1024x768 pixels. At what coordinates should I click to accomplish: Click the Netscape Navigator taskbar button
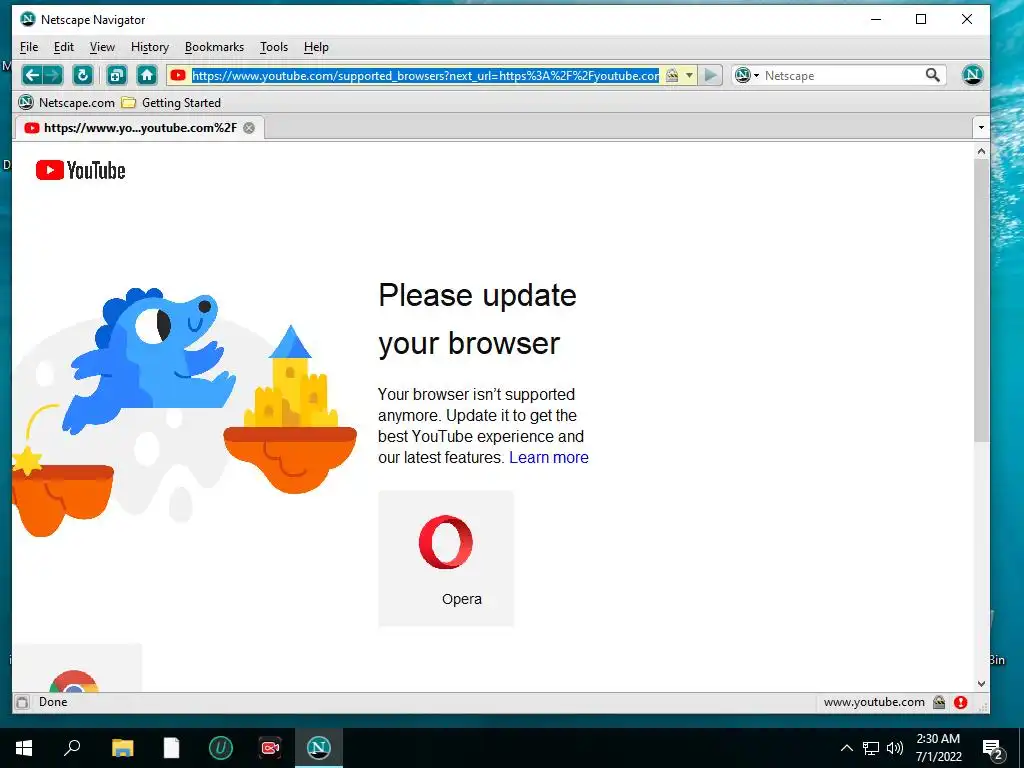pyautogui.click(x=319, y=748)
